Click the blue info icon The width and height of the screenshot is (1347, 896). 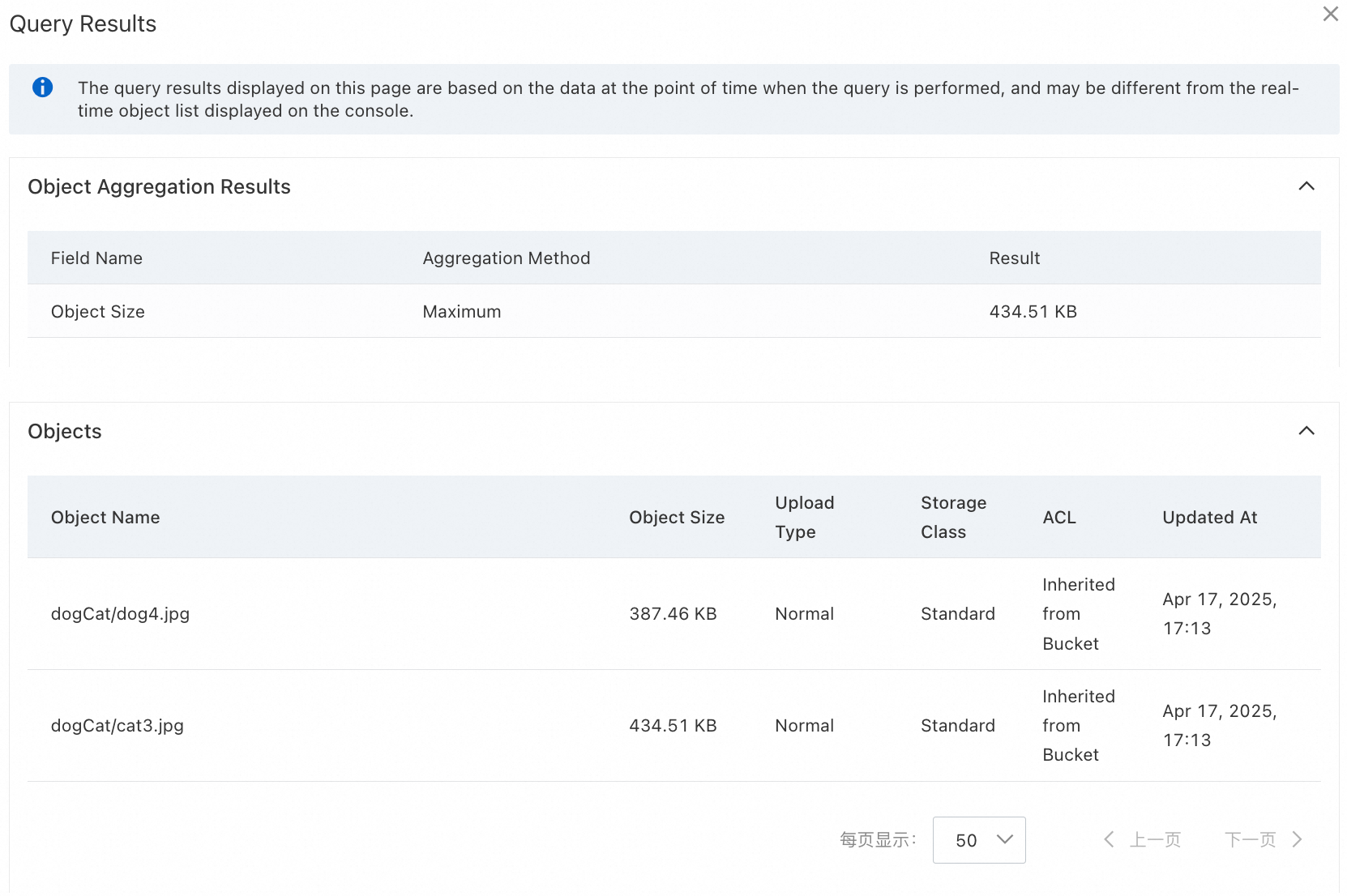pos(42,87)
